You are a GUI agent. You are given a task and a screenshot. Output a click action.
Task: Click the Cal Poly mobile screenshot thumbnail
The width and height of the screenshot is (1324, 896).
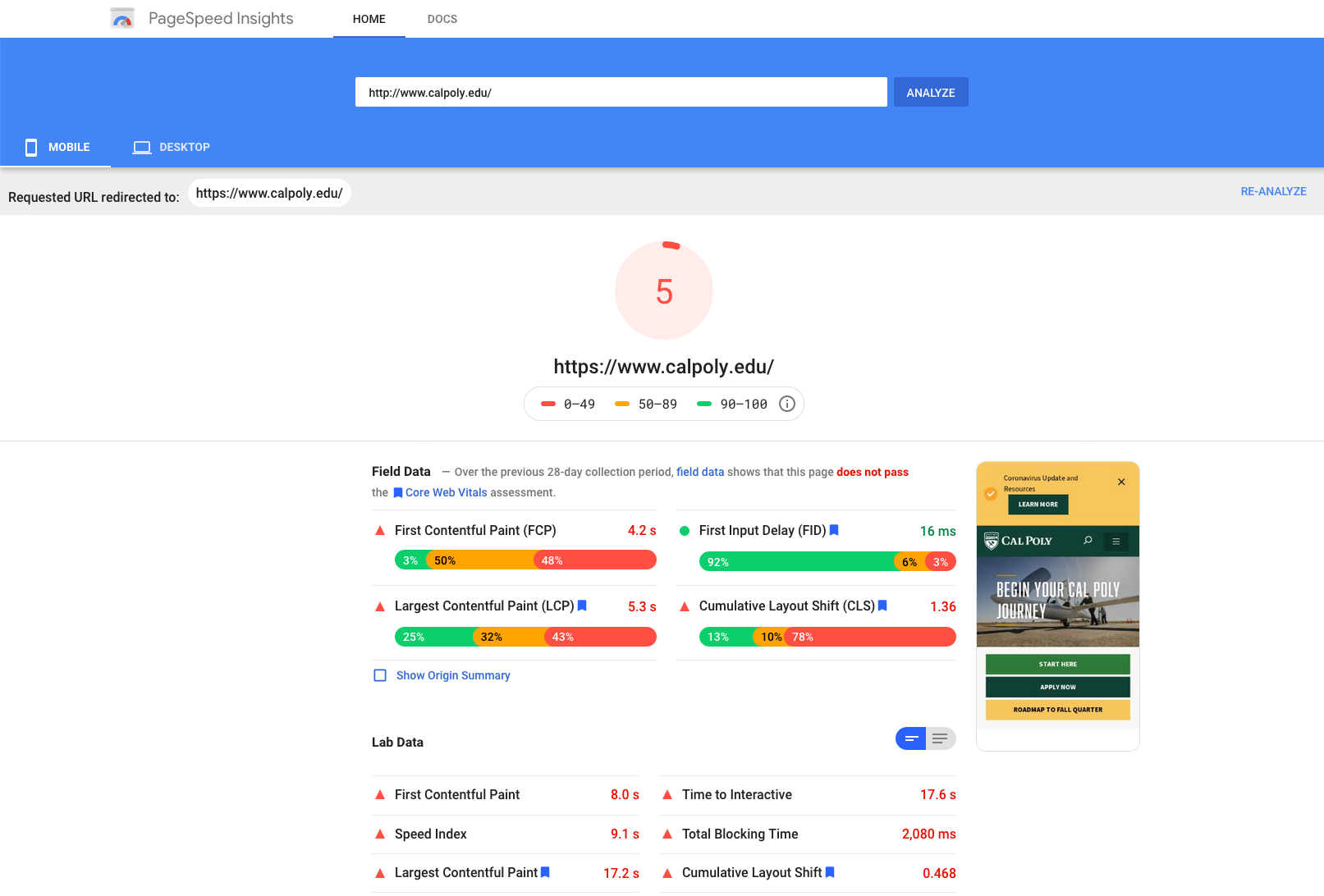1058,606
